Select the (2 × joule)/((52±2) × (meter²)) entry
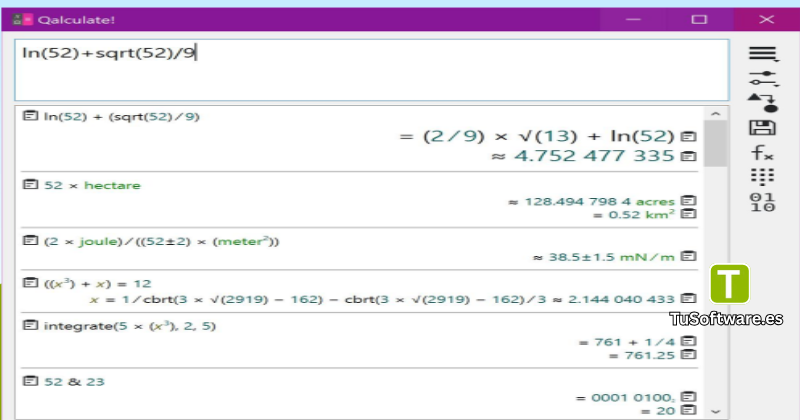This screenshot has height=420, width=800. pos(162,241)
